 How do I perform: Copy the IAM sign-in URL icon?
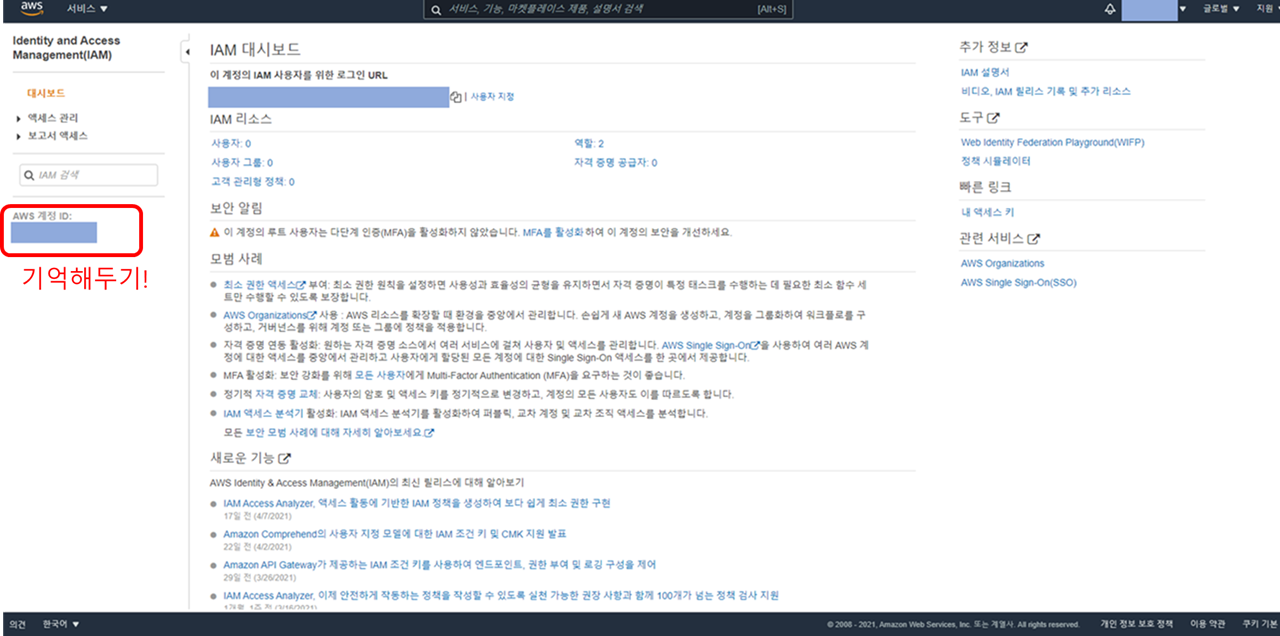455,97
